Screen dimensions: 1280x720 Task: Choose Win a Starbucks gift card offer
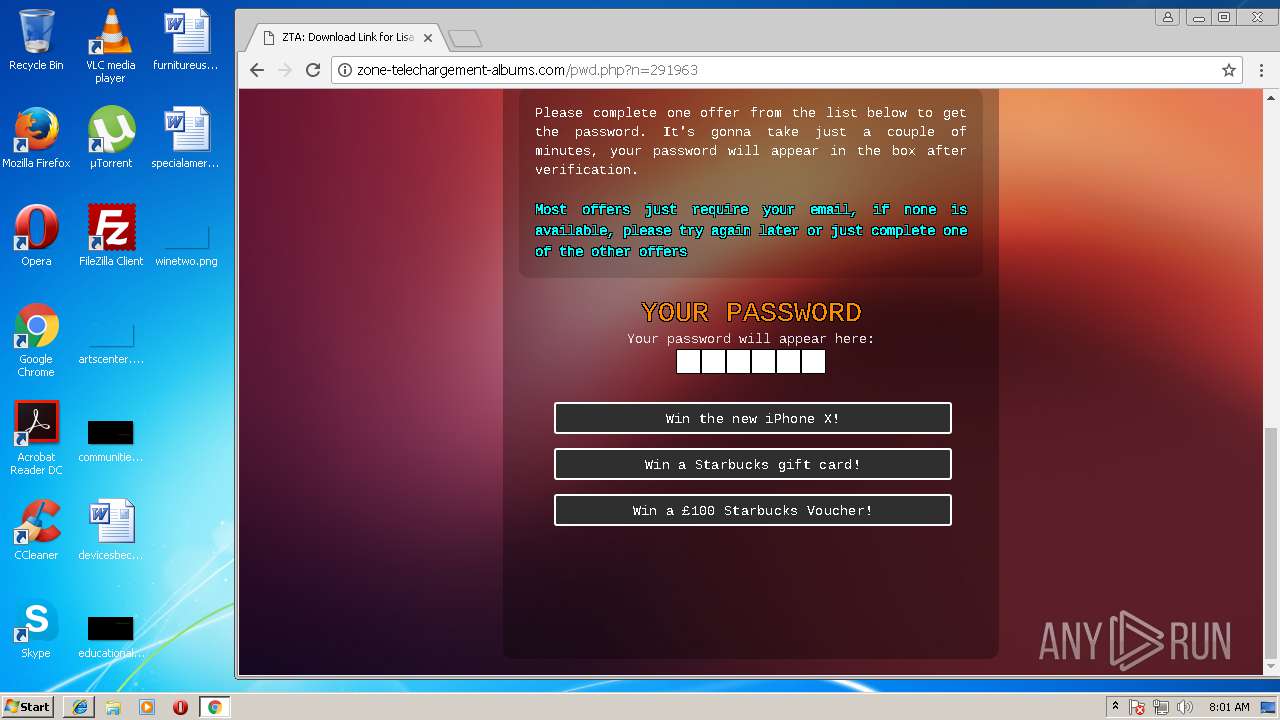coord(753,464)
